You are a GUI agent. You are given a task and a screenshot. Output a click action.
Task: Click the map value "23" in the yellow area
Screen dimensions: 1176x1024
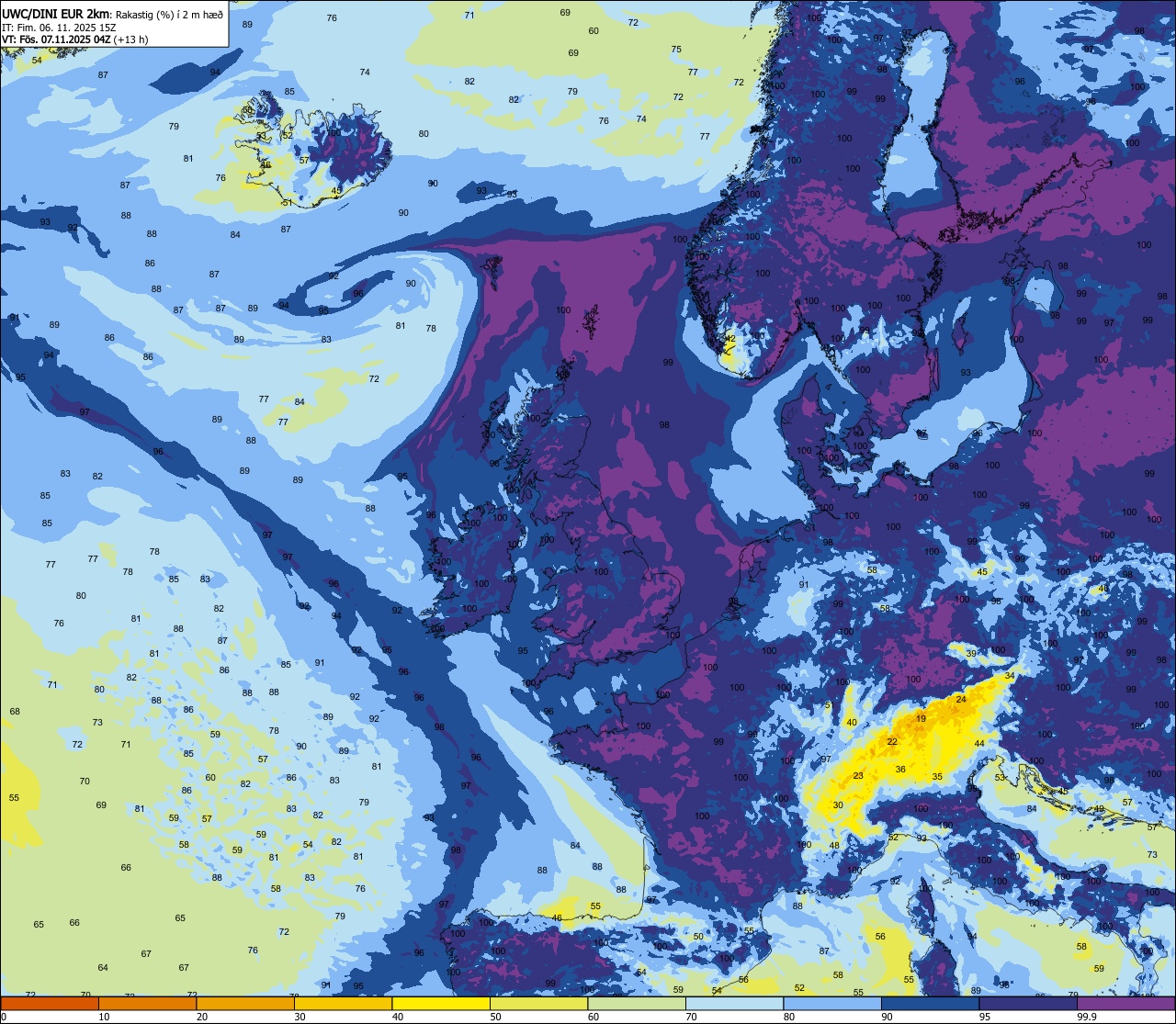858,776
